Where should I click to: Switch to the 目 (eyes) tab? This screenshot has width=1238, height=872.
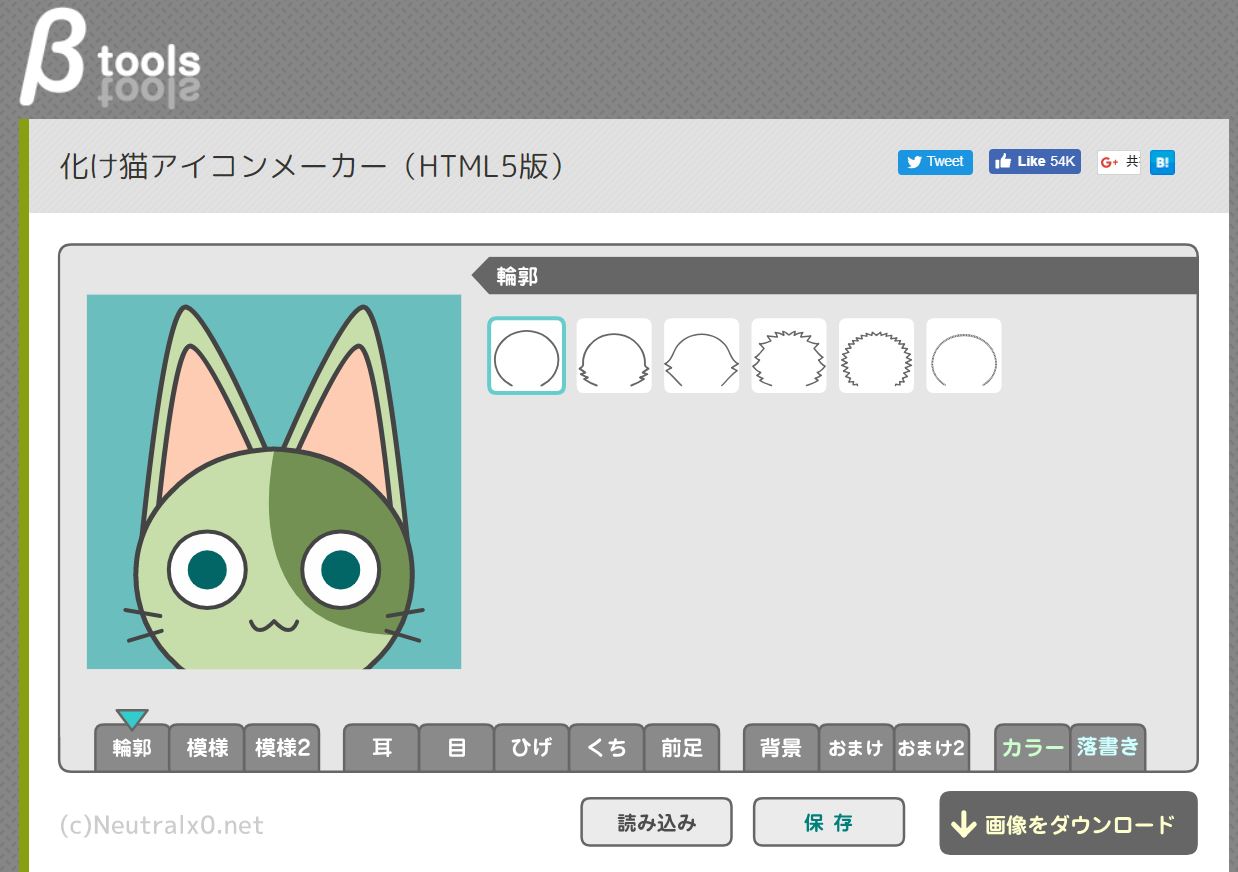click(x=456, y=748)
